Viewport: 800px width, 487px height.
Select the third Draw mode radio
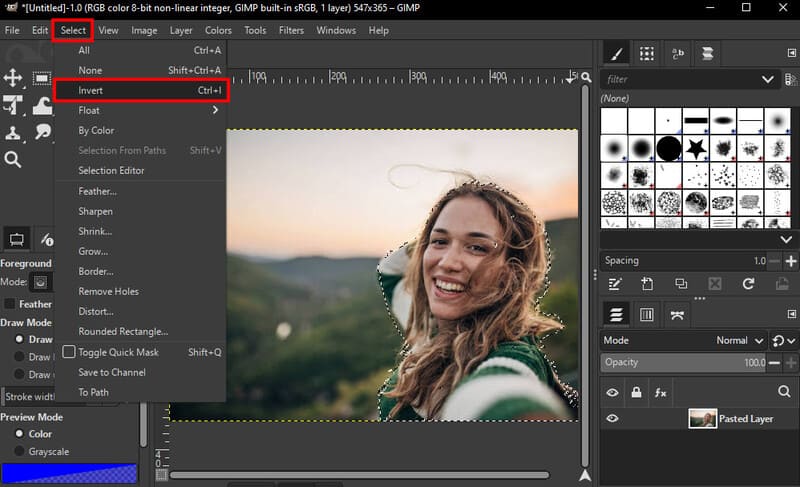(x=19, y=374)
